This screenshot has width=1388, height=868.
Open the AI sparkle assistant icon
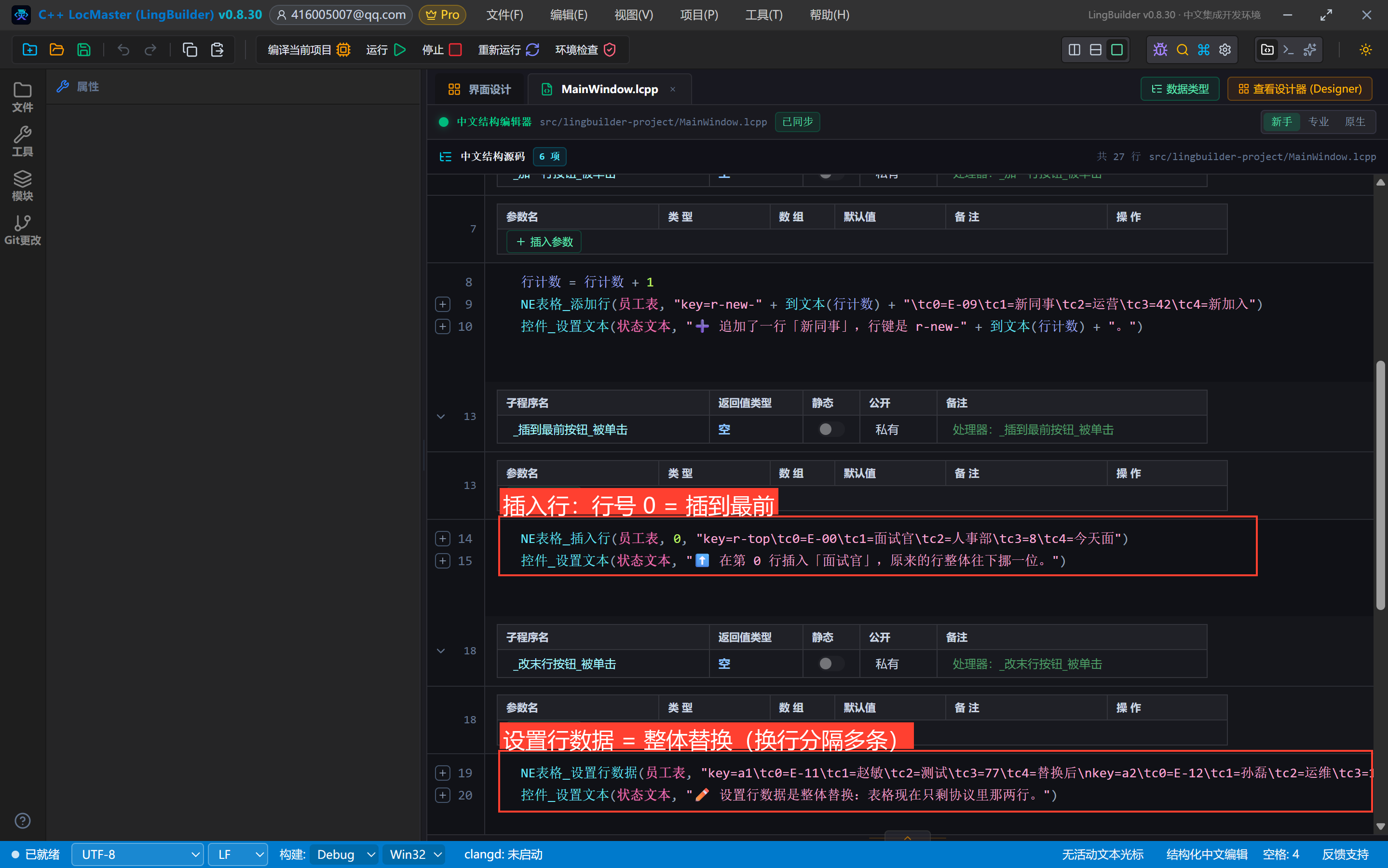pos(1309,50)
